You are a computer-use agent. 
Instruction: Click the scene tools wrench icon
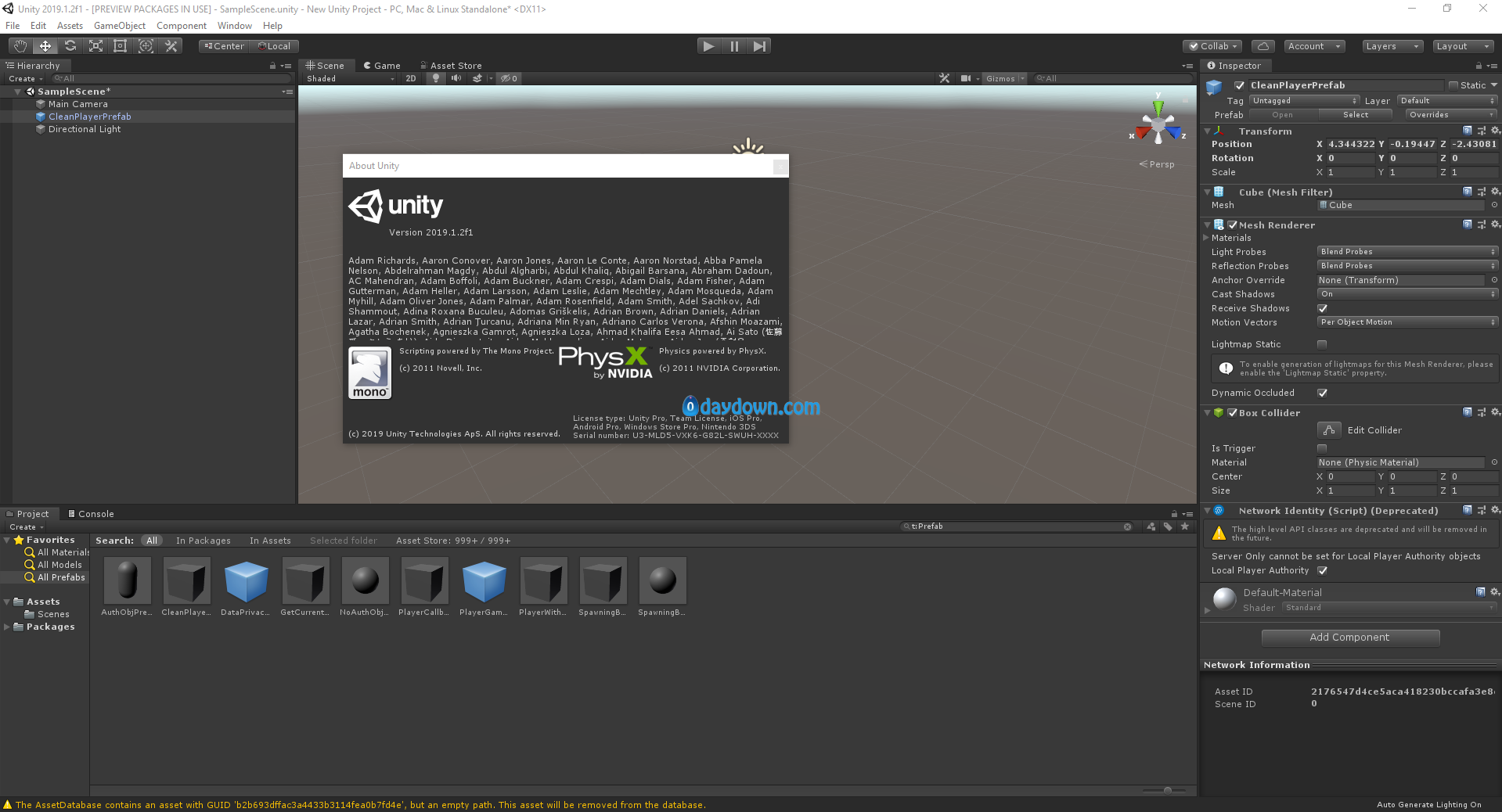(945, 78)
